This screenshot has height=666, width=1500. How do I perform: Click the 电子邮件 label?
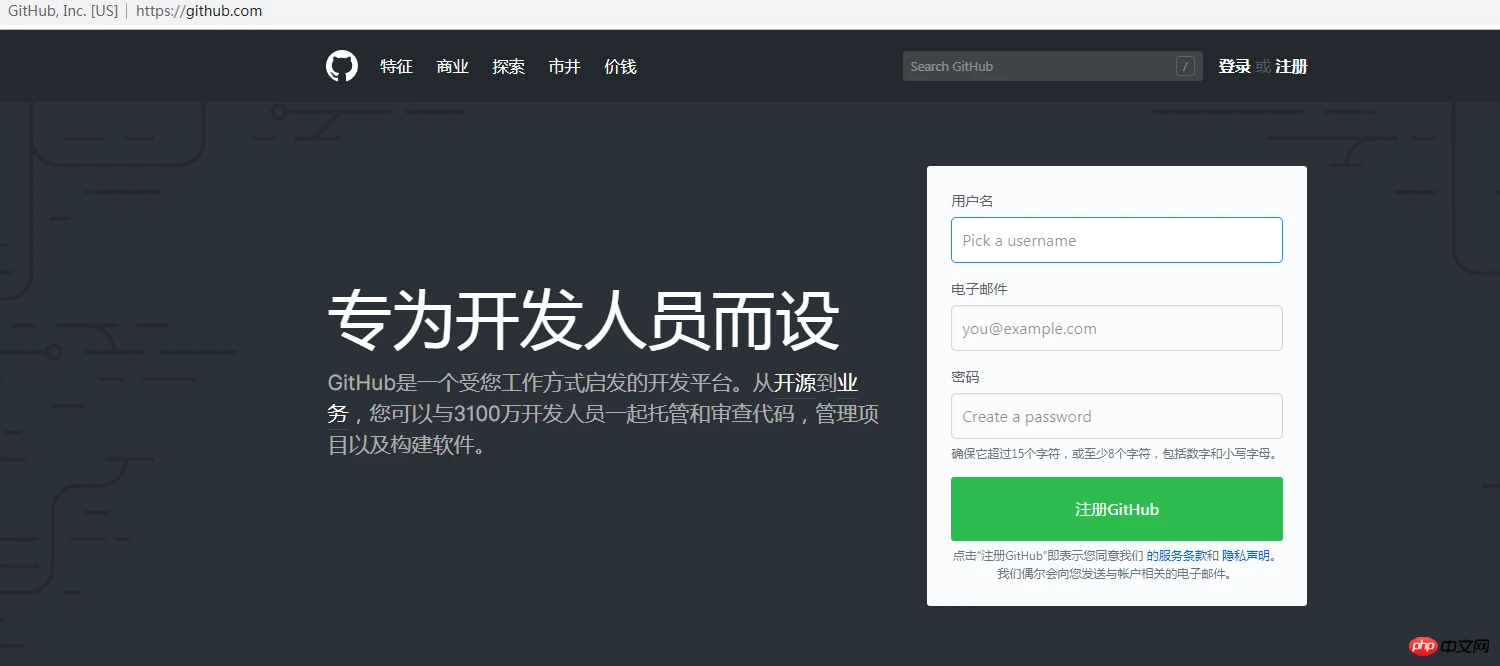(979, 289)
